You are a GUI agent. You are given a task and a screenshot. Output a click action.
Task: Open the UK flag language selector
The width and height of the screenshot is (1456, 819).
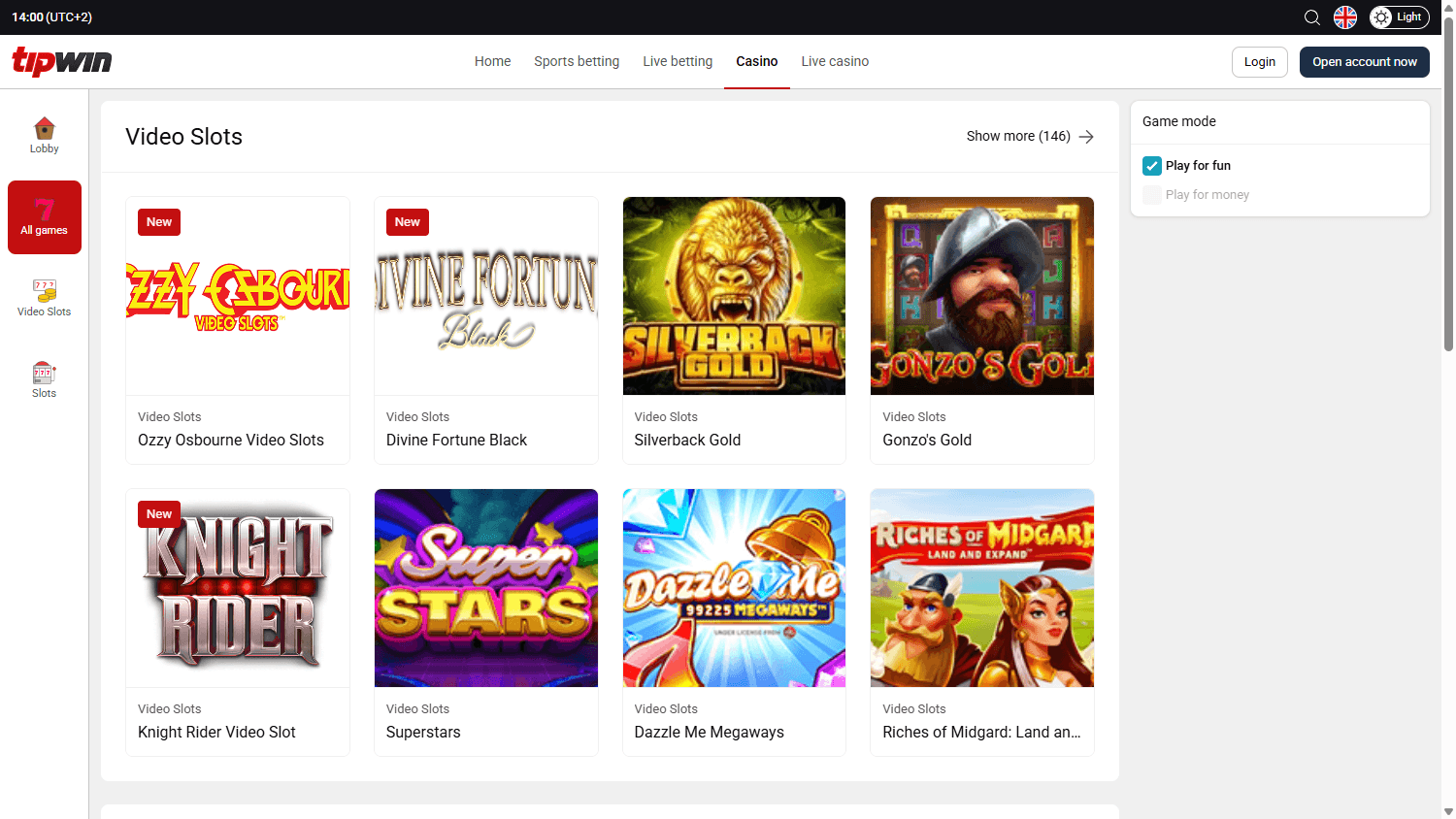(x=1345, y=17)
